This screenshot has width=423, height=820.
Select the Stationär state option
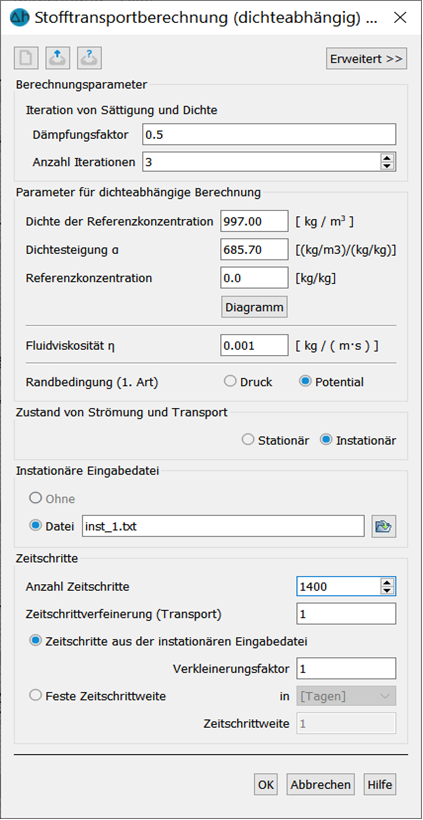[248, 440]
